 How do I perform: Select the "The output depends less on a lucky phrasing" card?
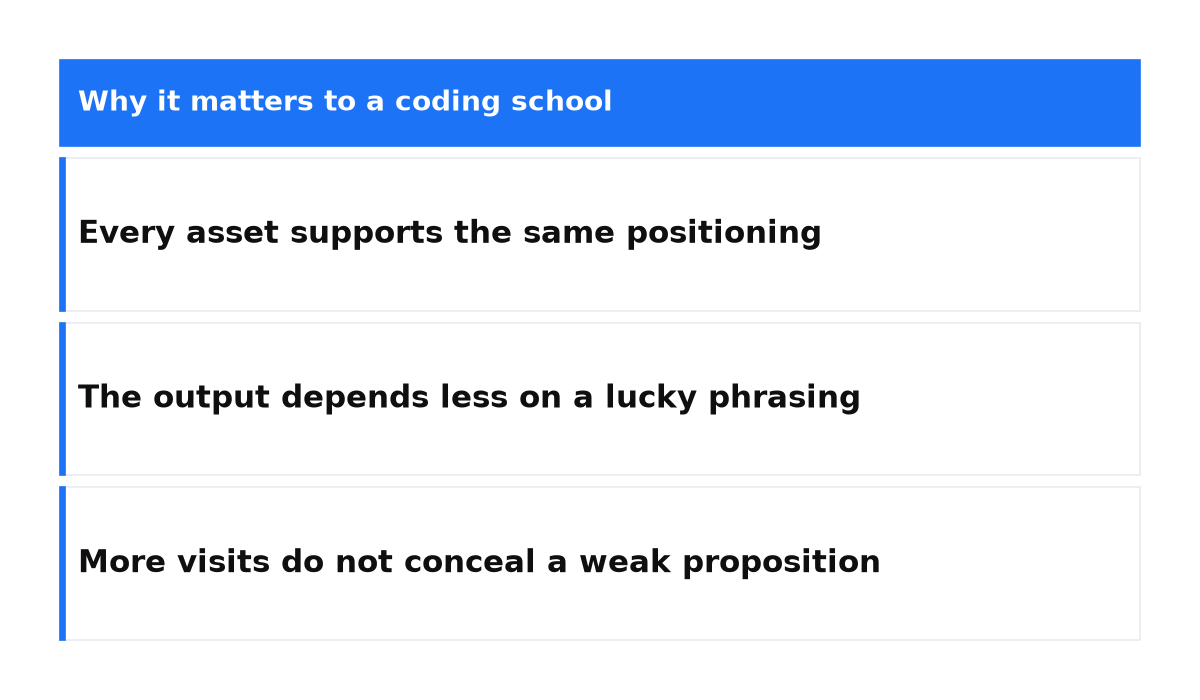[x=600, y=399]
